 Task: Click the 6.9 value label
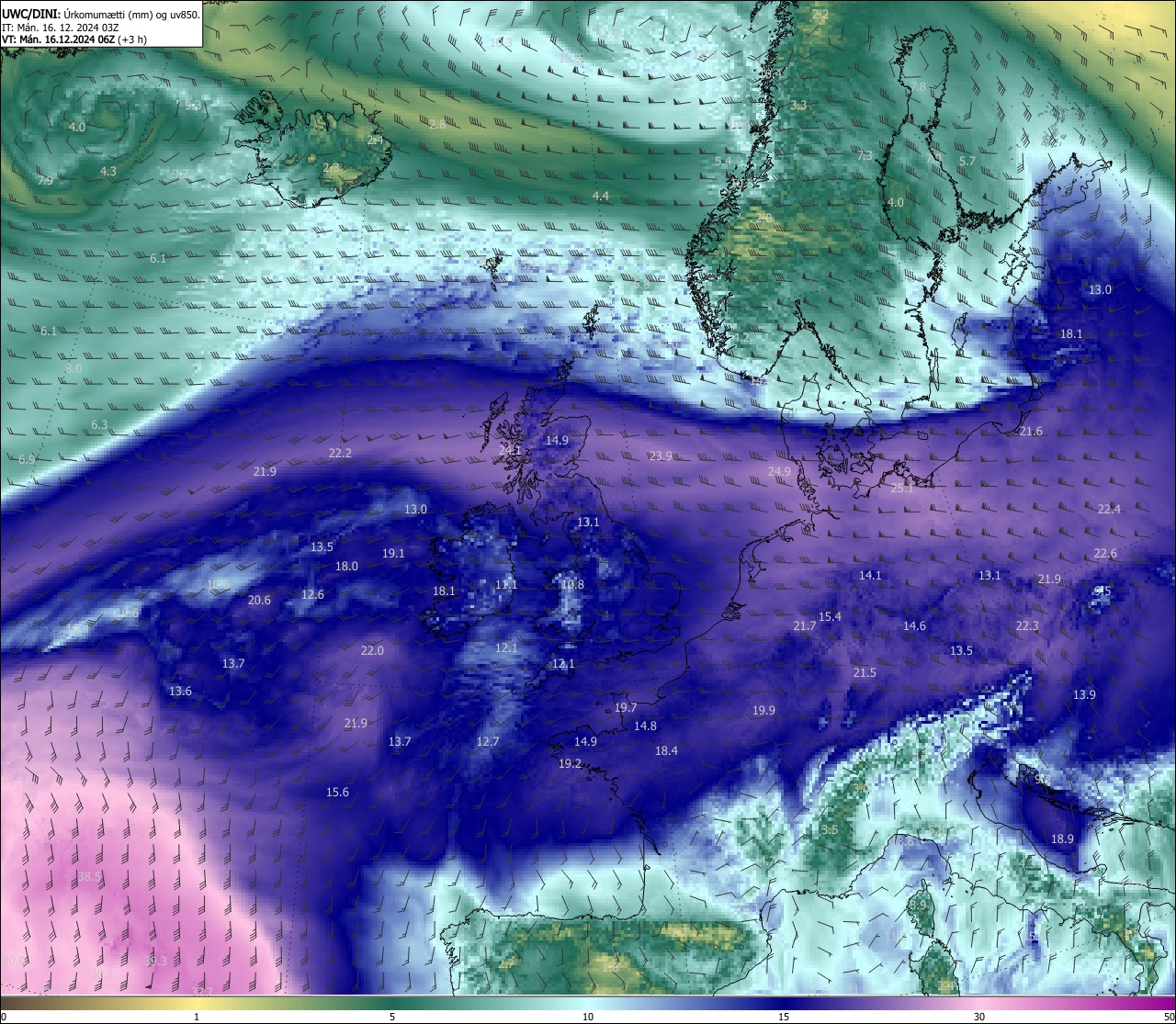pyautogui.click(x=26, y=459)
